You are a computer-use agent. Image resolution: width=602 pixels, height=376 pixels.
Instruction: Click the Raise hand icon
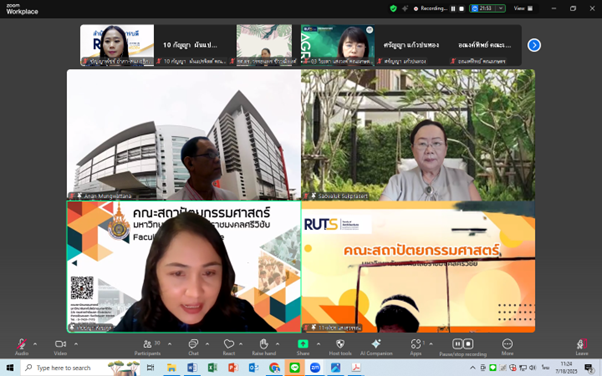click(264, 344)
